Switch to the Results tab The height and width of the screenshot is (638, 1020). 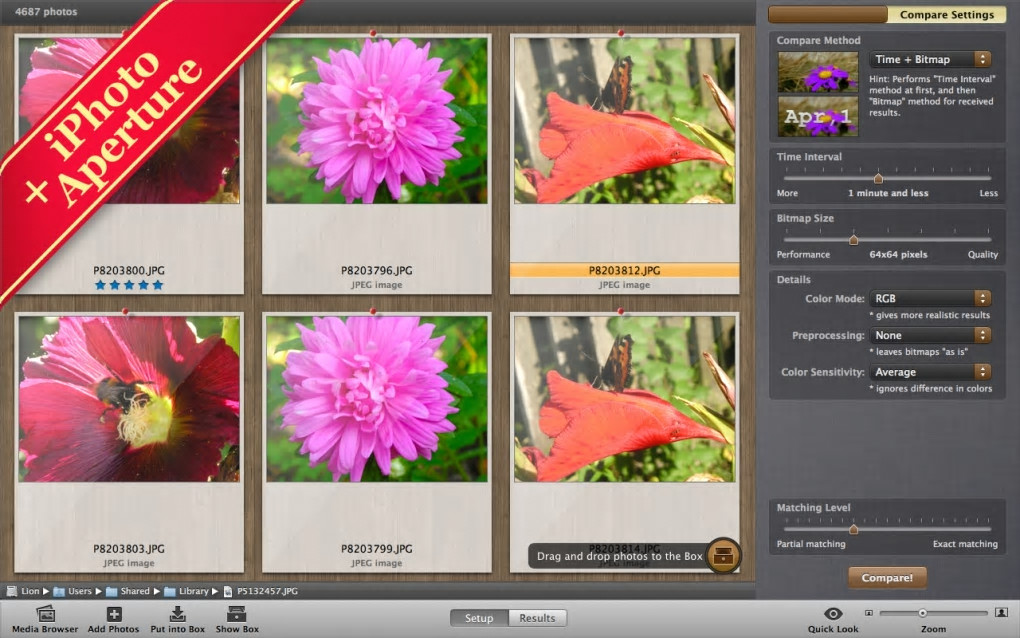(537, 618)
